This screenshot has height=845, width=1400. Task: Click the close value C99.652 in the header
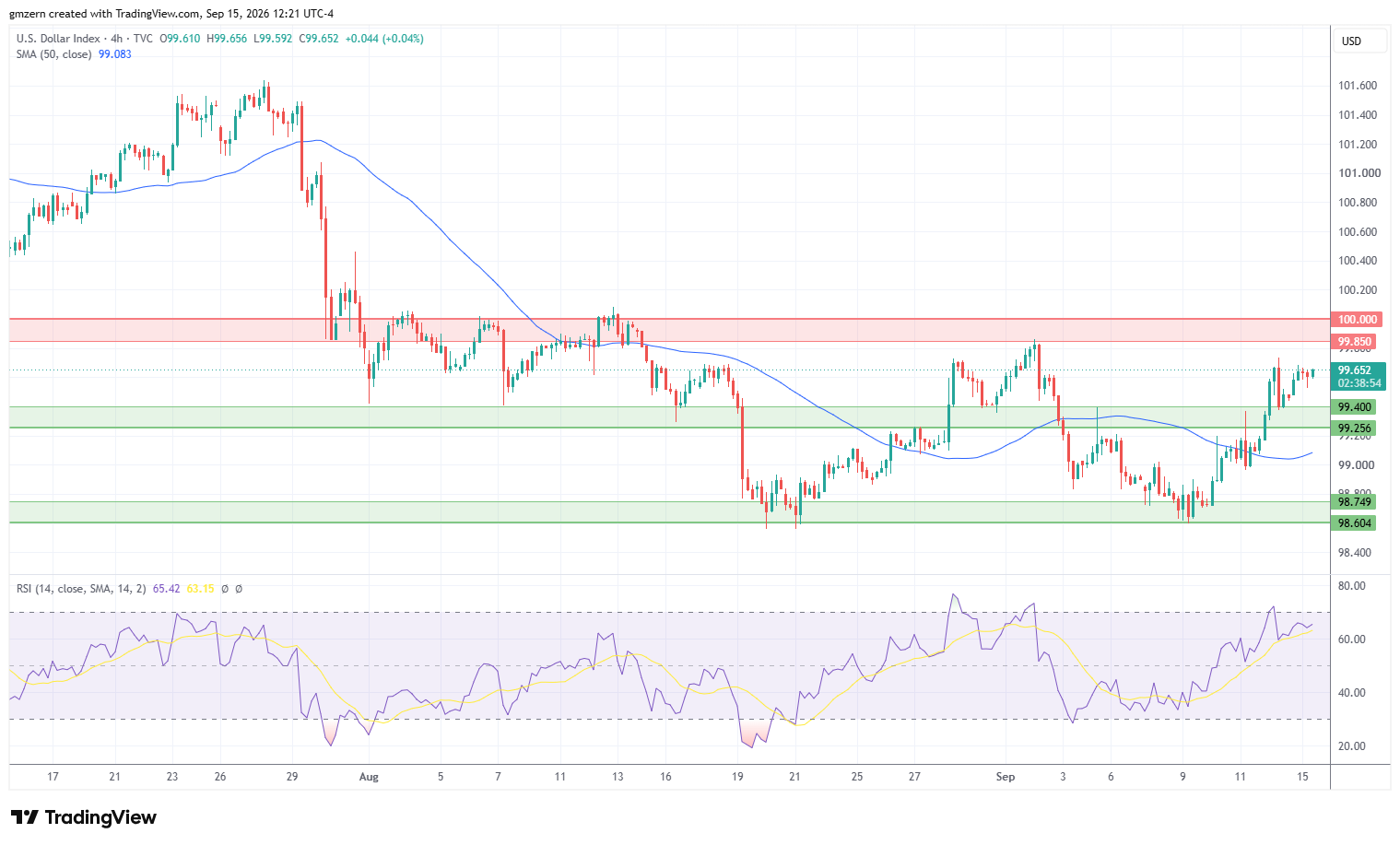[x=319, y=39]
